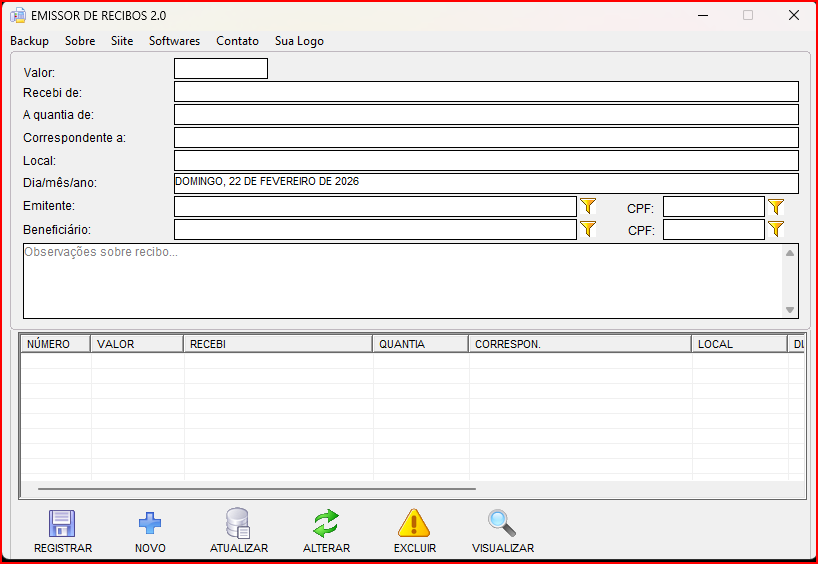Open the Contato menu
Image resolution: width=818 pixels, height=564 pixels.
click(x=237, y=41)
